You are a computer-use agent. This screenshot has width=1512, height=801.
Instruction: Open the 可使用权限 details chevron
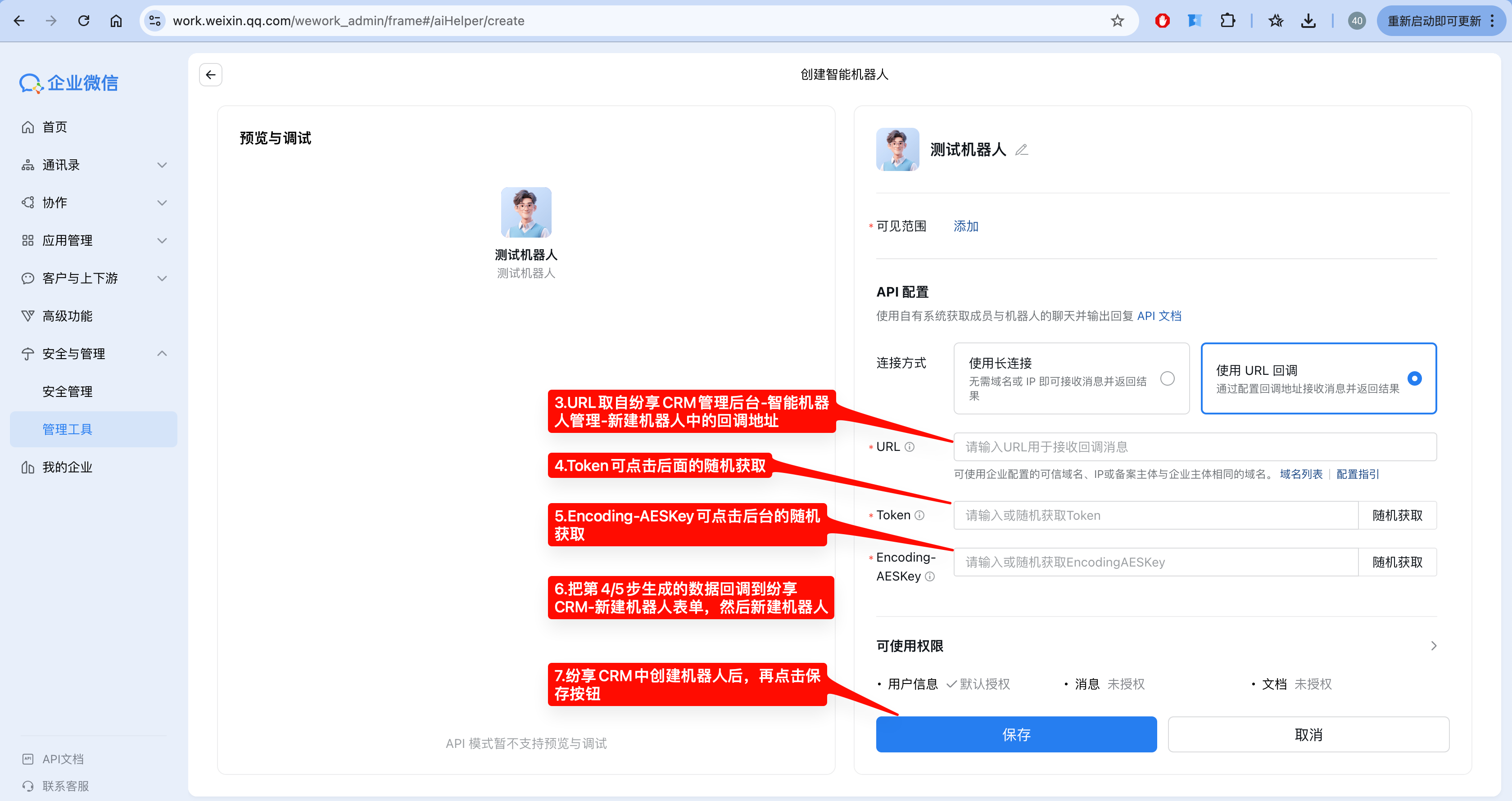point(1433,646)
